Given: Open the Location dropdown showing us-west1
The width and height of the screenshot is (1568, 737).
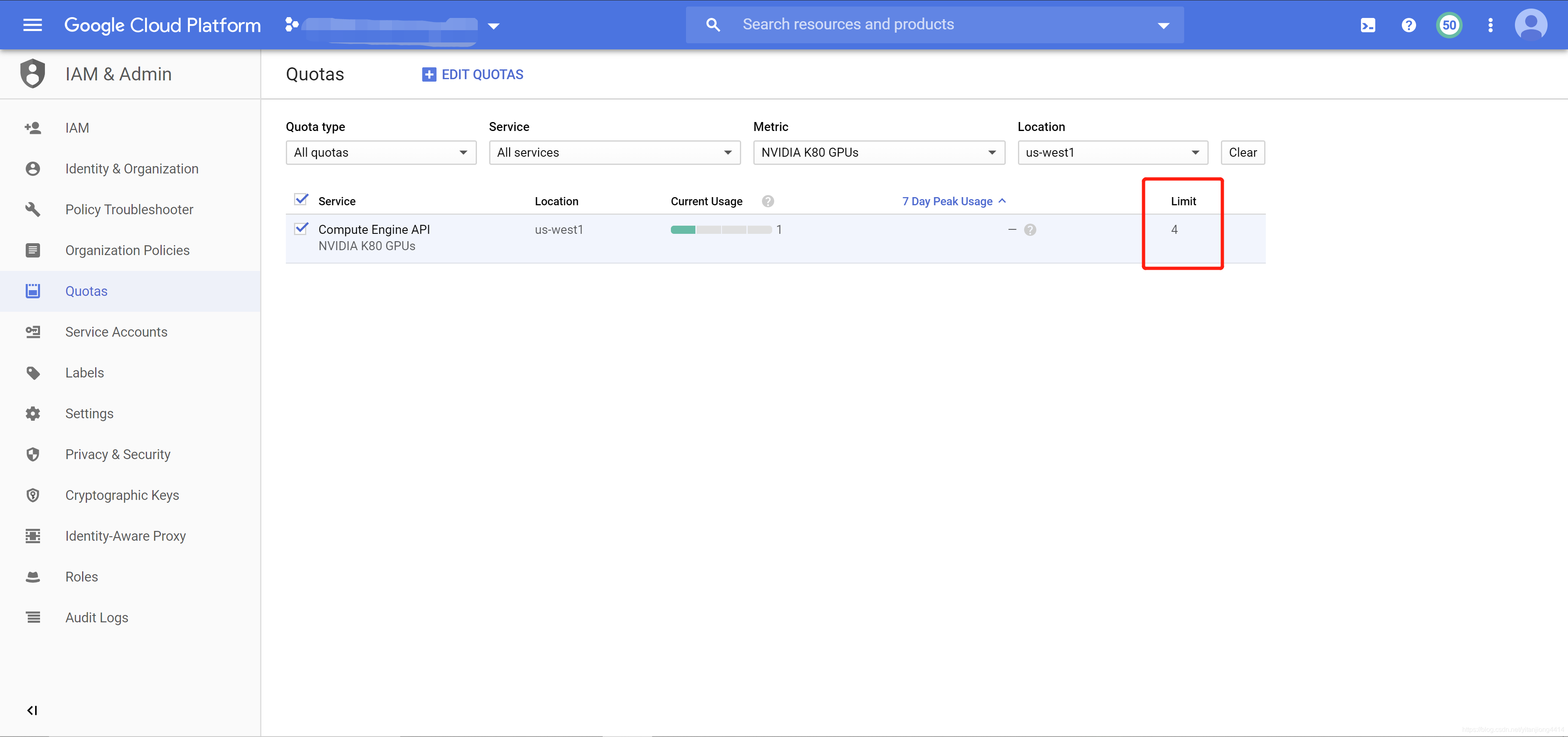Looking at the screenshot, I should click(1113, 153).
